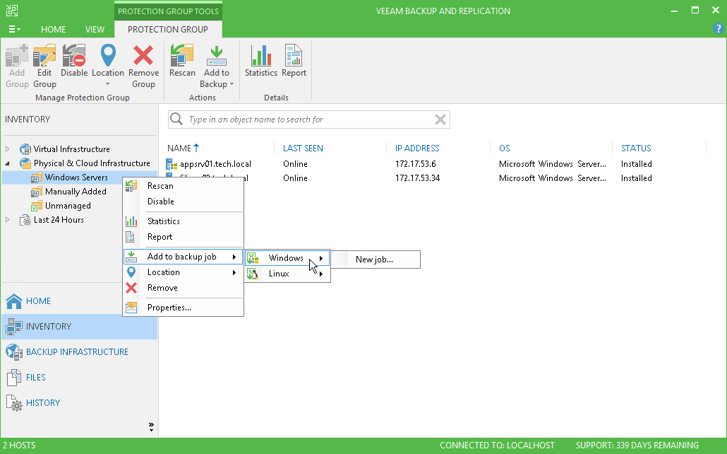Open Edit Group in the ribbon
The width and height of the screenshot is (727, 454).
coord(45,65)
